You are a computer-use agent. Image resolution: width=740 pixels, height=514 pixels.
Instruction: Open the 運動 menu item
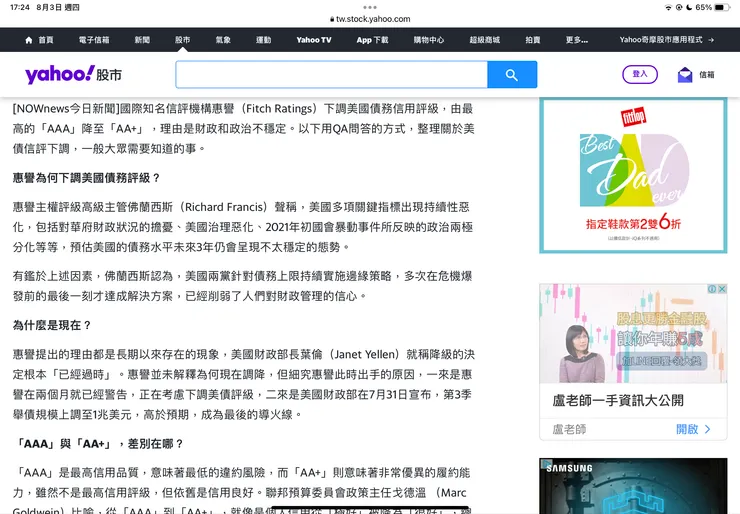264,40
